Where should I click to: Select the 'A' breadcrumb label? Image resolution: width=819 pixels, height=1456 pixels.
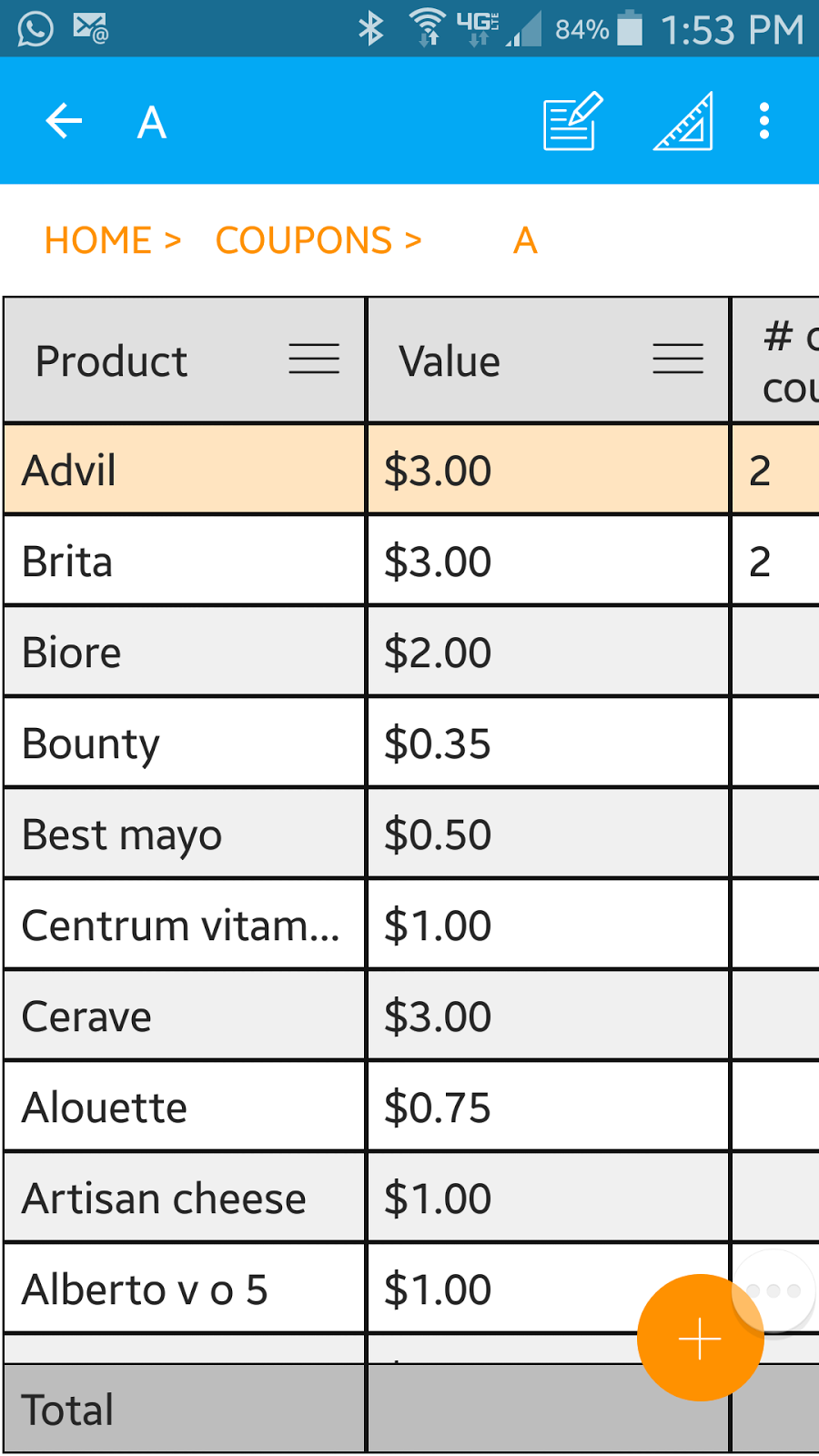click(x=525, y=239)
